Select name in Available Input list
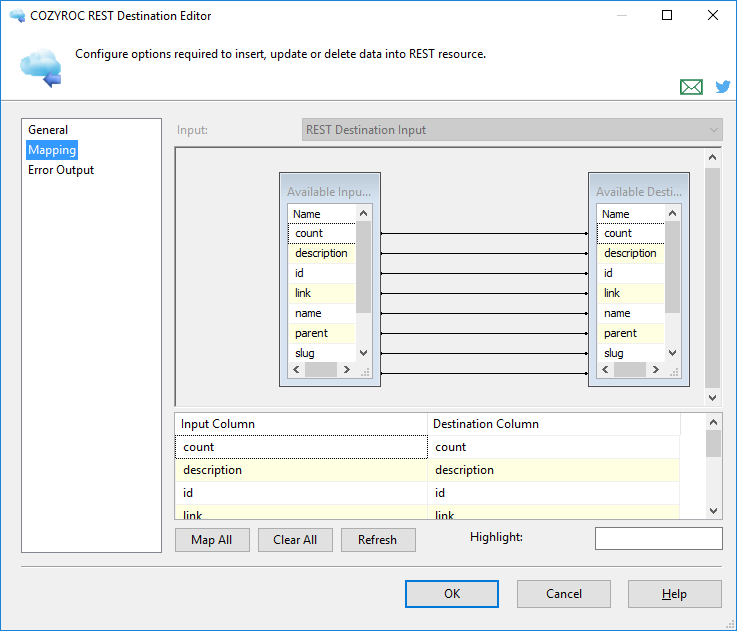 (x=322, y=313)
